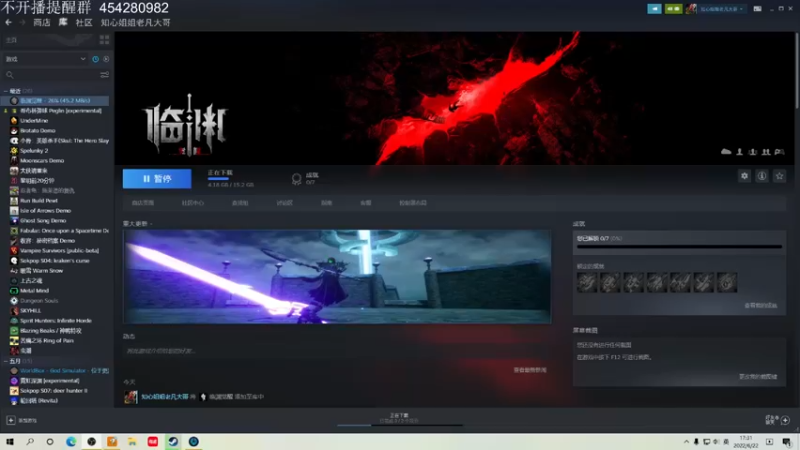This screenshot has width=800, height=450.
Task: Select Spirit Hunters: Infinite Horde entry
Action: point(55,320)
